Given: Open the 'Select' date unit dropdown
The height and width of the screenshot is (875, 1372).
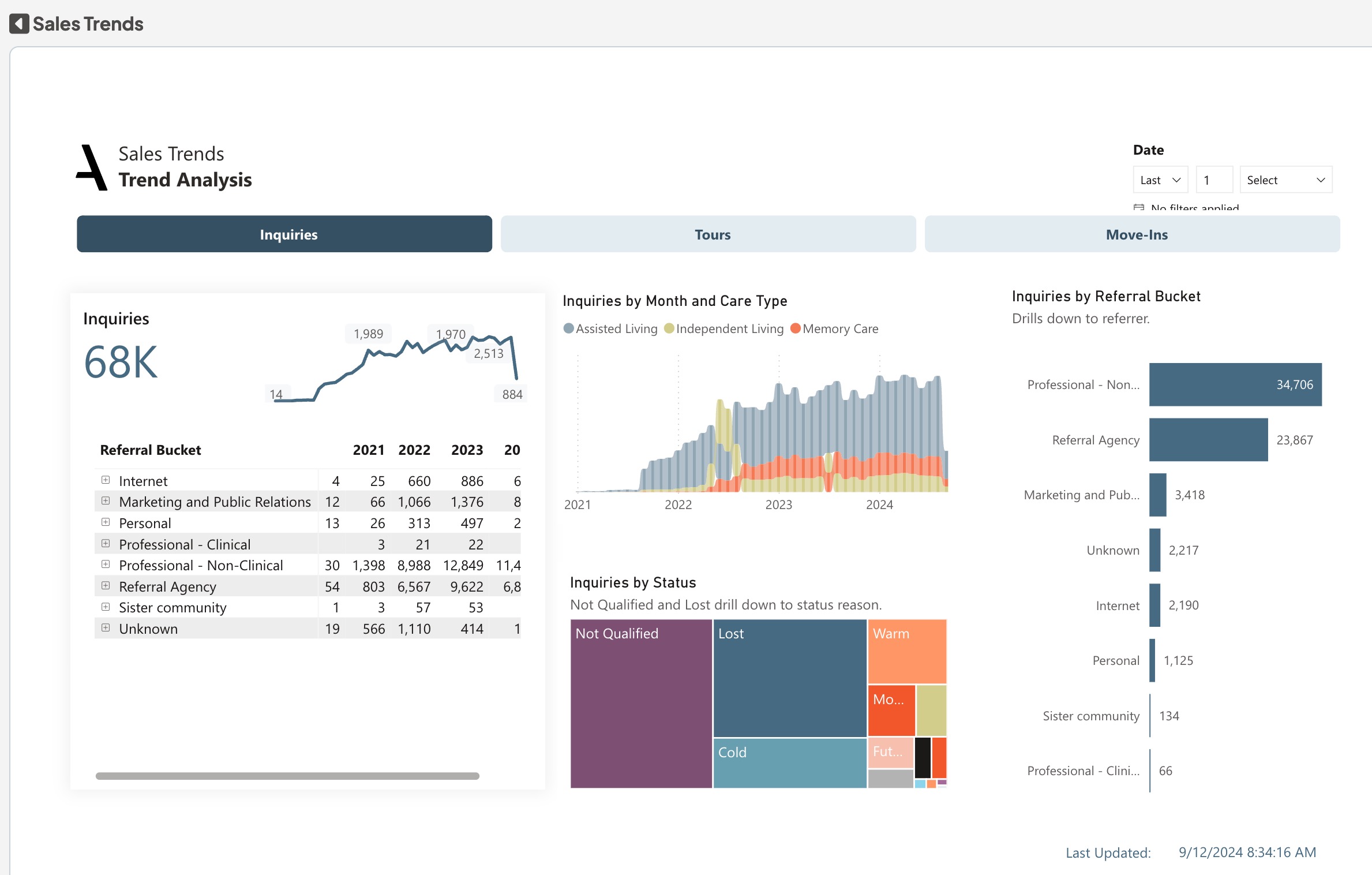Looking at the screenshot, I should (x=1285, y=180).
